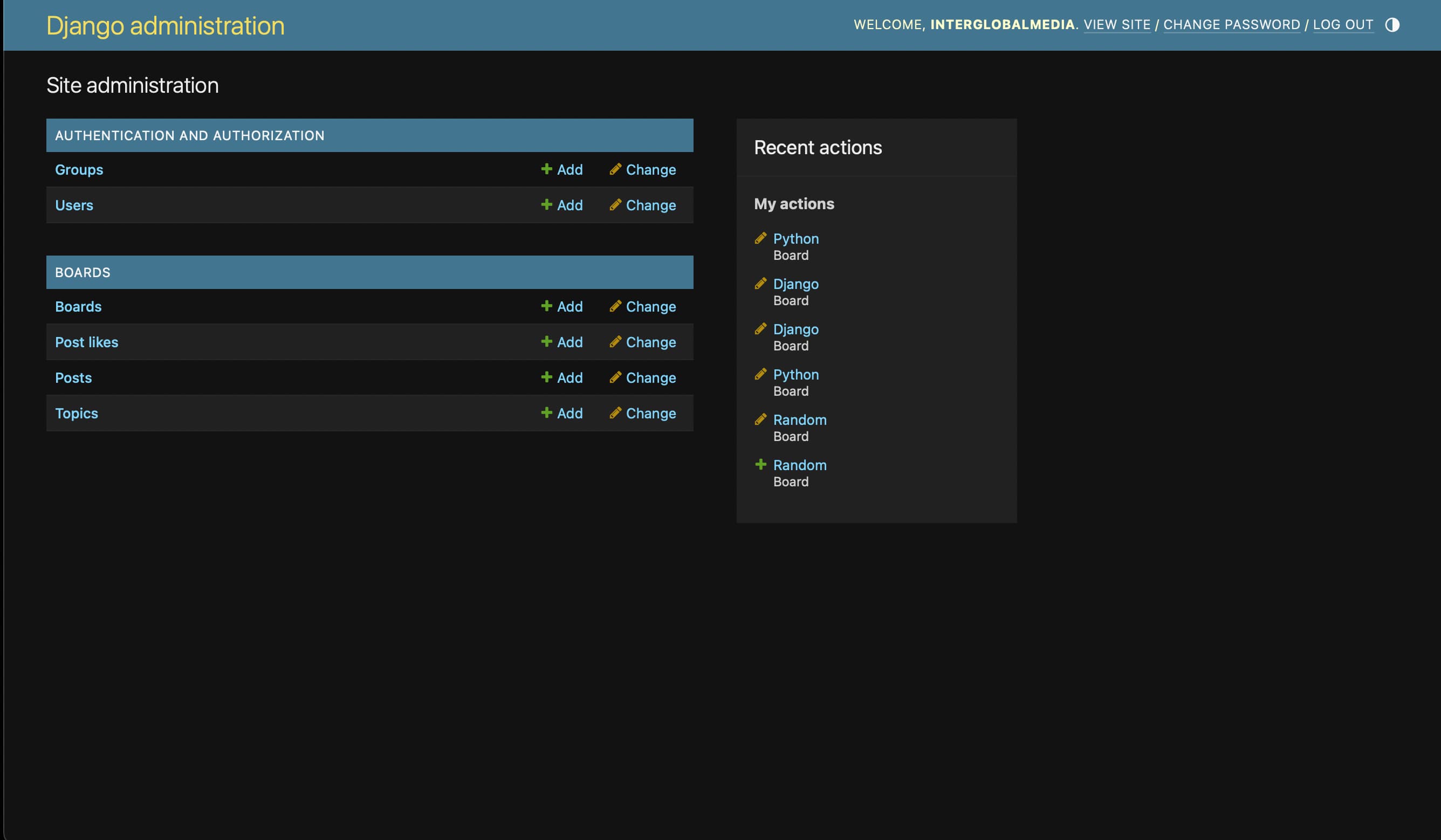Screen dimensions: 1441x840
Task: Select the Add text link for Post likes
Action: tap(569, 342)
